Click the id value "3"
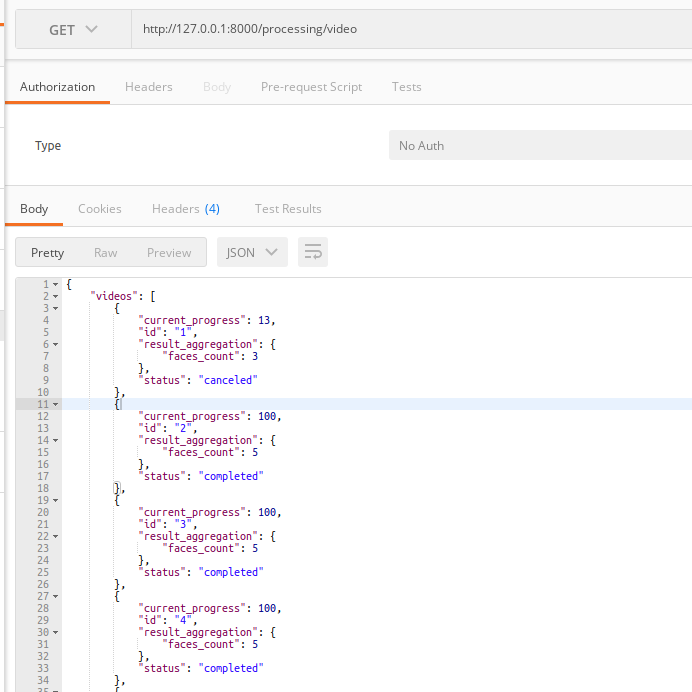692x692 pixels. [x=183, y=524]
